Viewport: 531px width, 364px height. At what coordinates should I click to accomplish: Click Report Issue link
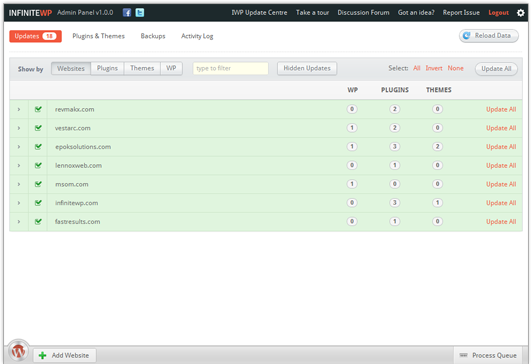(461, 13)
